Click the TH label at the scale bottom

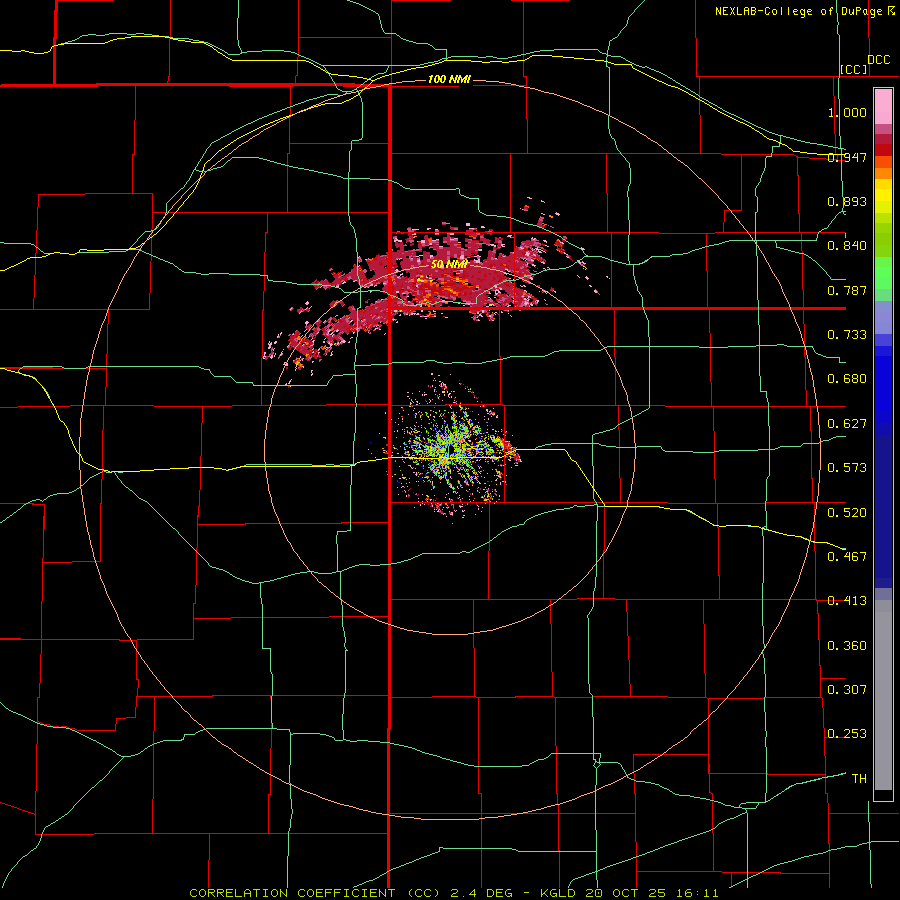coord(859,779)
